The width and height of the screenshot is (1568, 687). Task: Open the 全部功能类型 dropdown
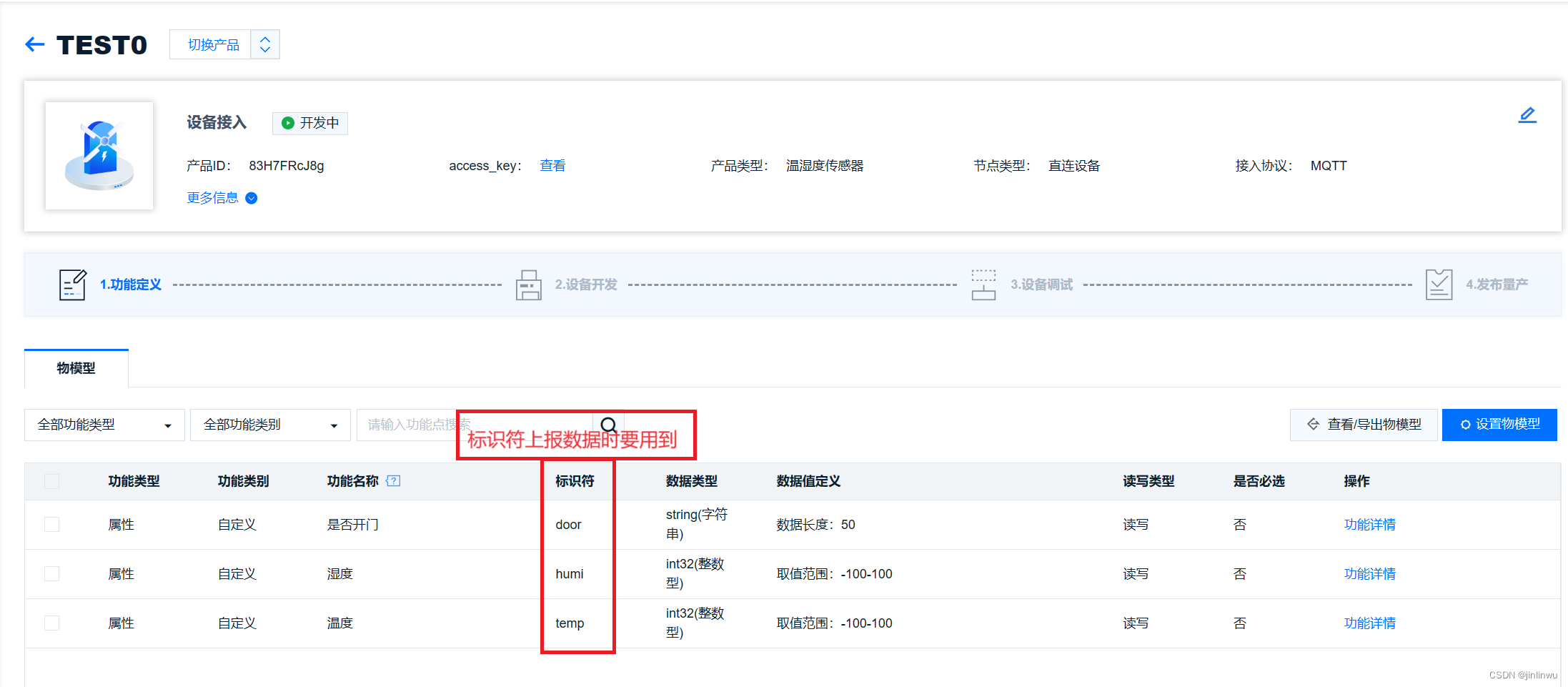point(104,424)
